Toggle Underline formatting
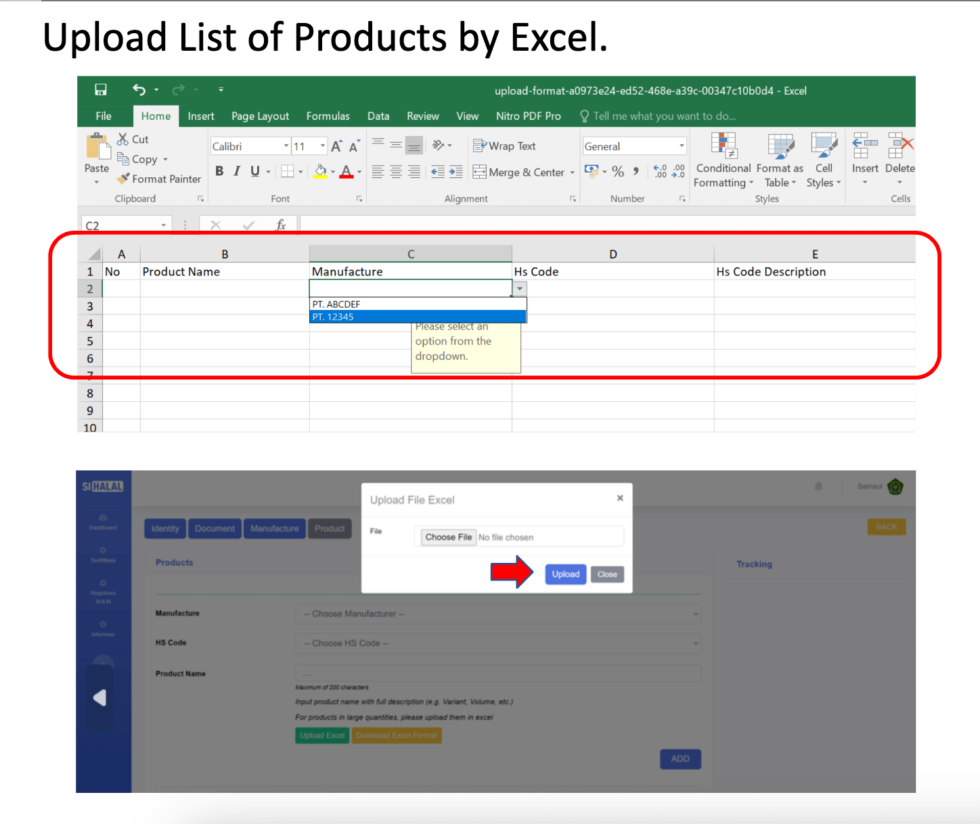980x824 pixels. pos(255,171)
